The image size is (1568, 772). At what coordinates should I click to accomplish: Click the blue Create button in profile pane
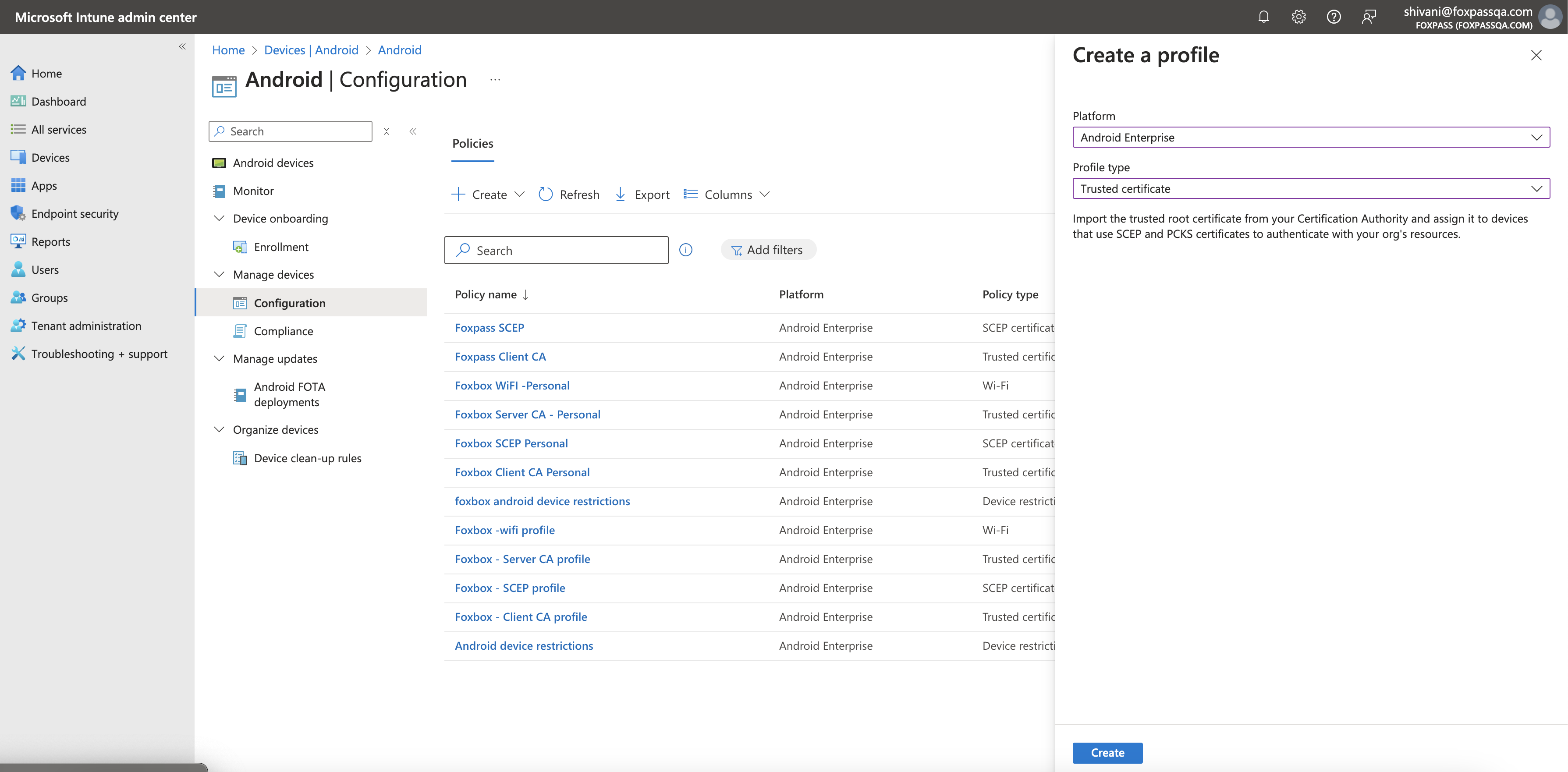pyautogui.click(x=1107, y=753)
